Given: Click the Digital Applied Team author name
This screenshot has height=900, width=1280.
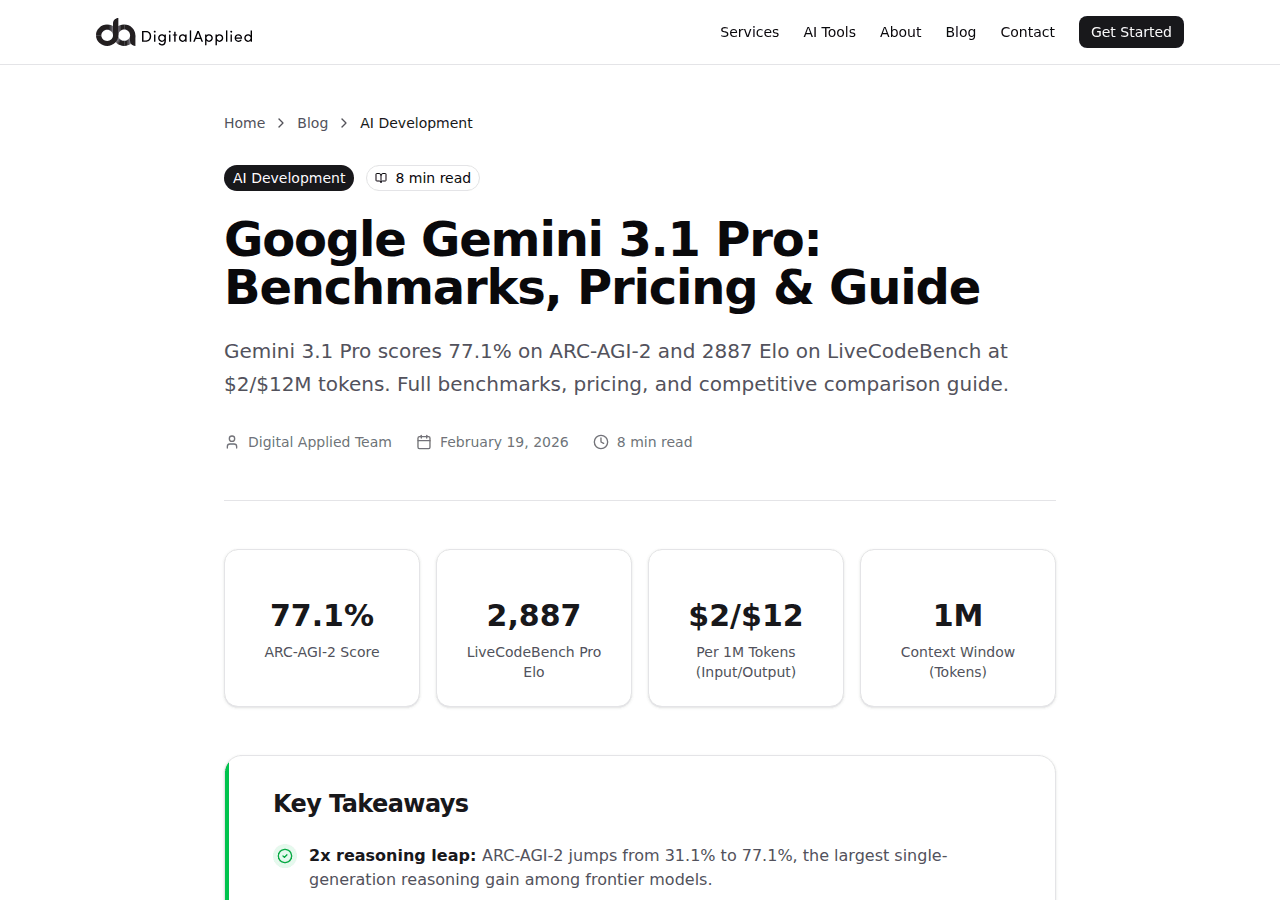Looking at the screenshot, I should [320, 441].
